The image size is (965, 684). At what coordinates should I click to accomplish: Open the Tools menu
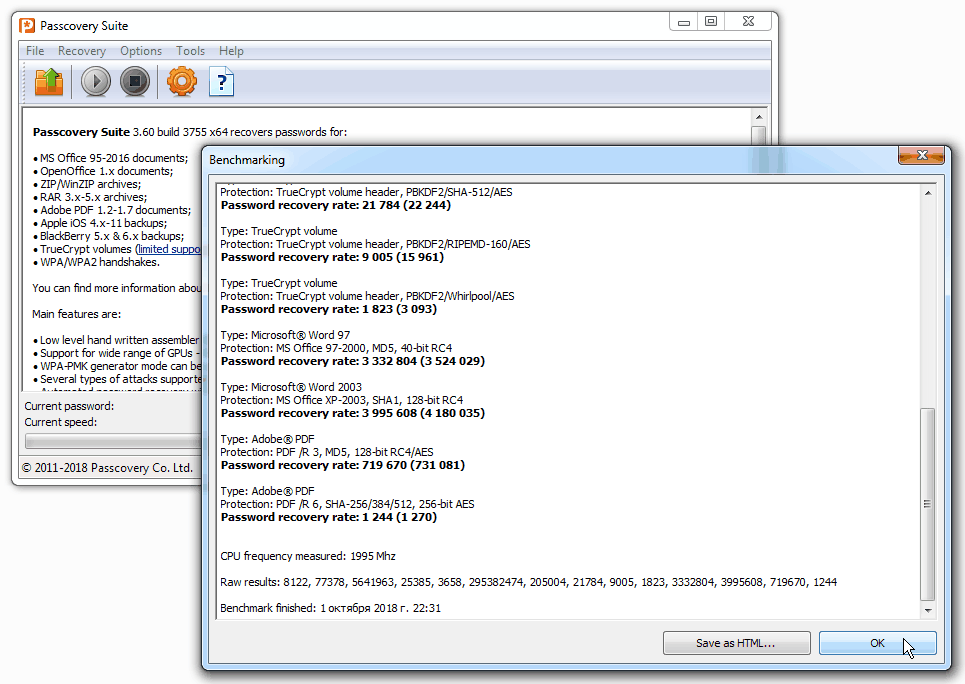pos(190,51)
